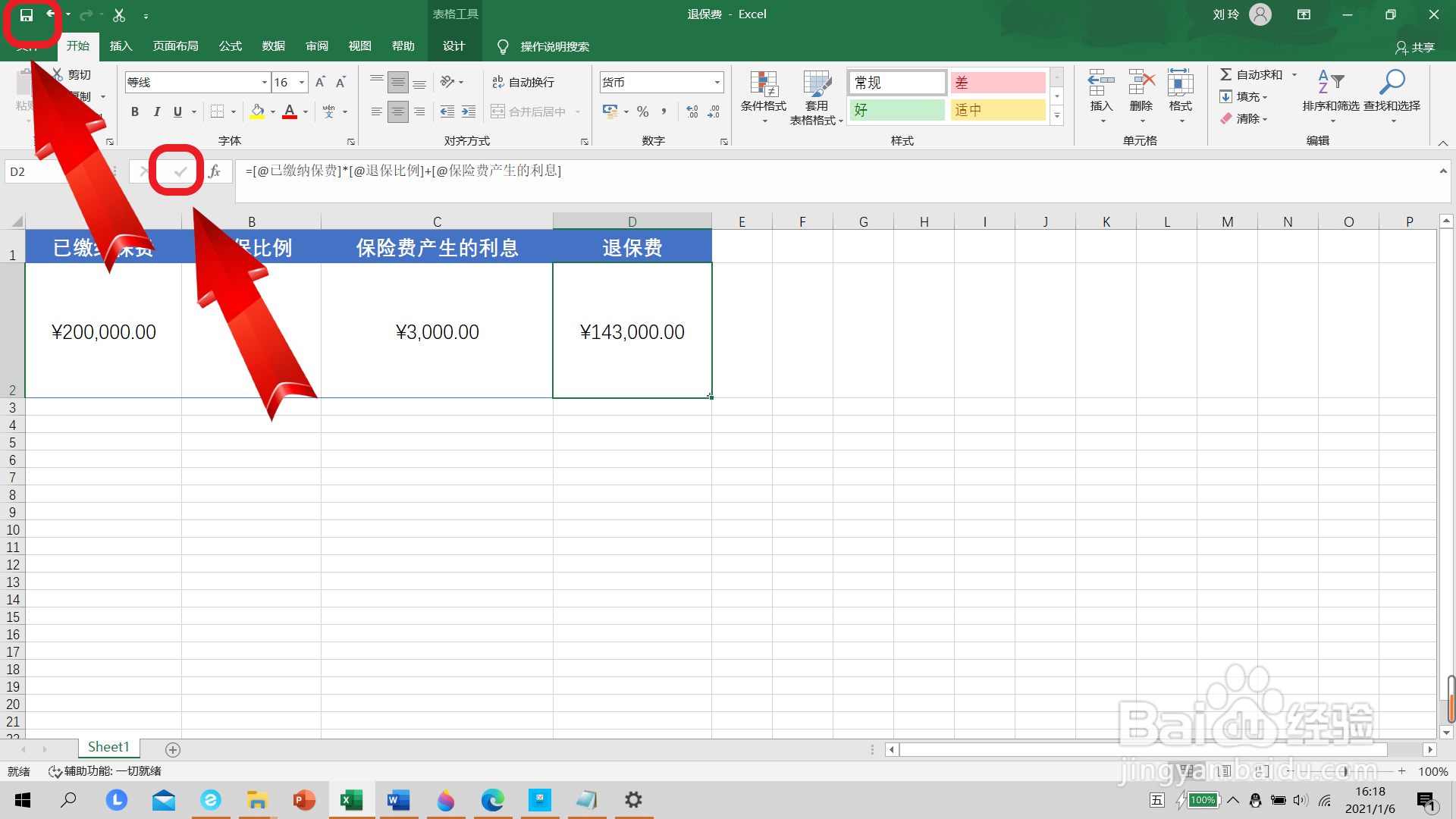Open accounting number format icon
Image resolution: width=1456 pixels, height=819 pixels.
(610, 111)
